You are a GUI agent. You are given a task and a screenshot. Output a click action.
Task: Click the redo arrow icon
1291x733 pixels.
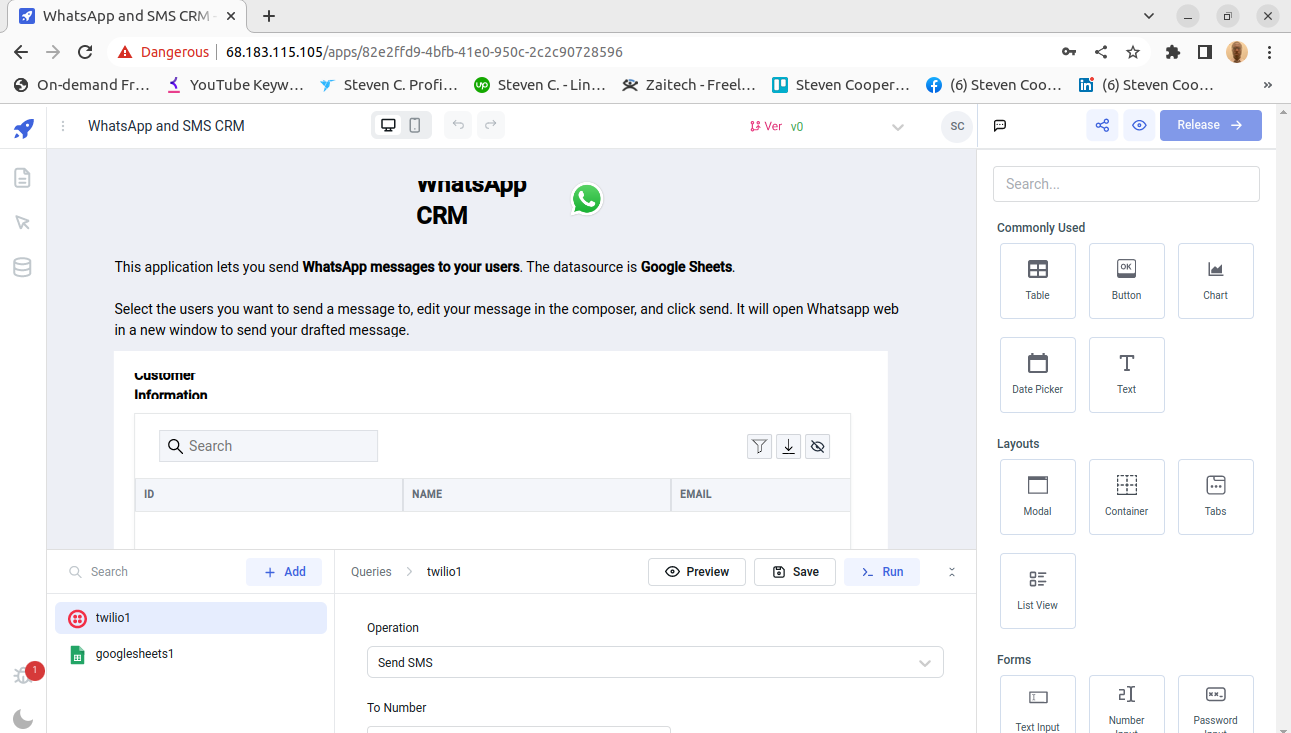point(490,125)
